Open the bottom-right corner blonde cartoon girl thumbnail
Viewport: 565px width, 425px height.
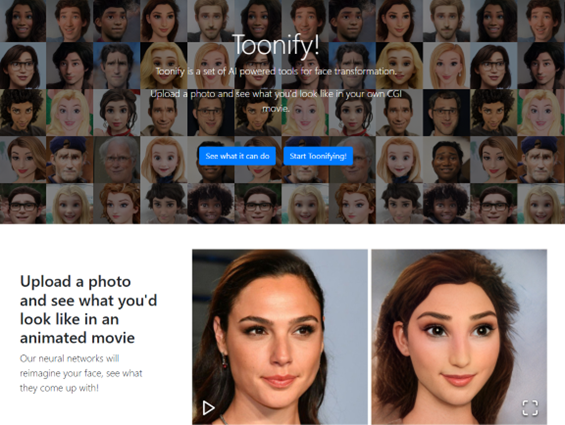541,204
